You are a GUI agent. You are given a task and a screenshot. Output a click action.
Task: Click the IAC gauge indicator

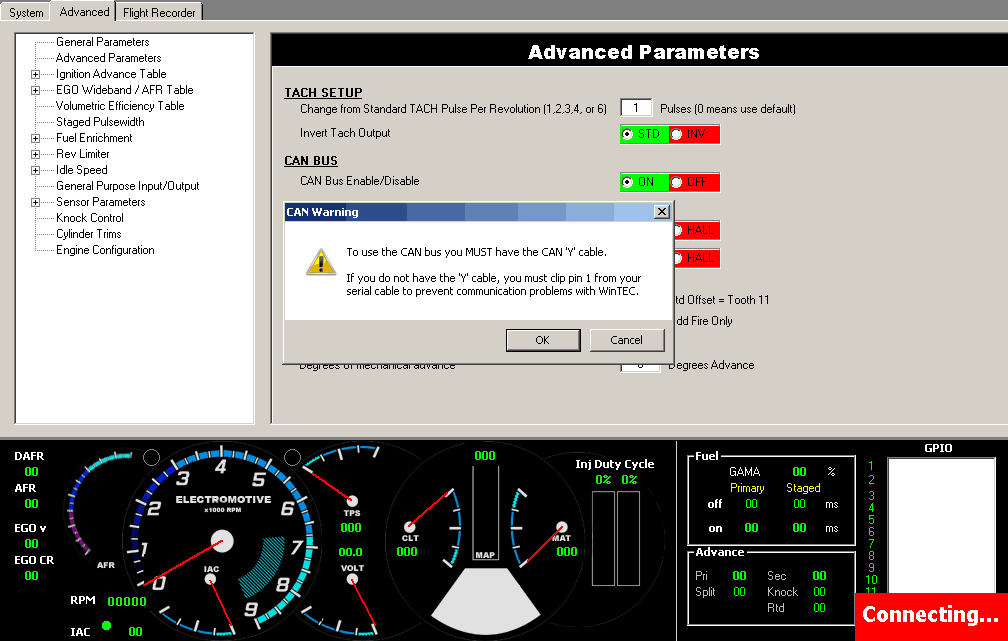[211, 579]
